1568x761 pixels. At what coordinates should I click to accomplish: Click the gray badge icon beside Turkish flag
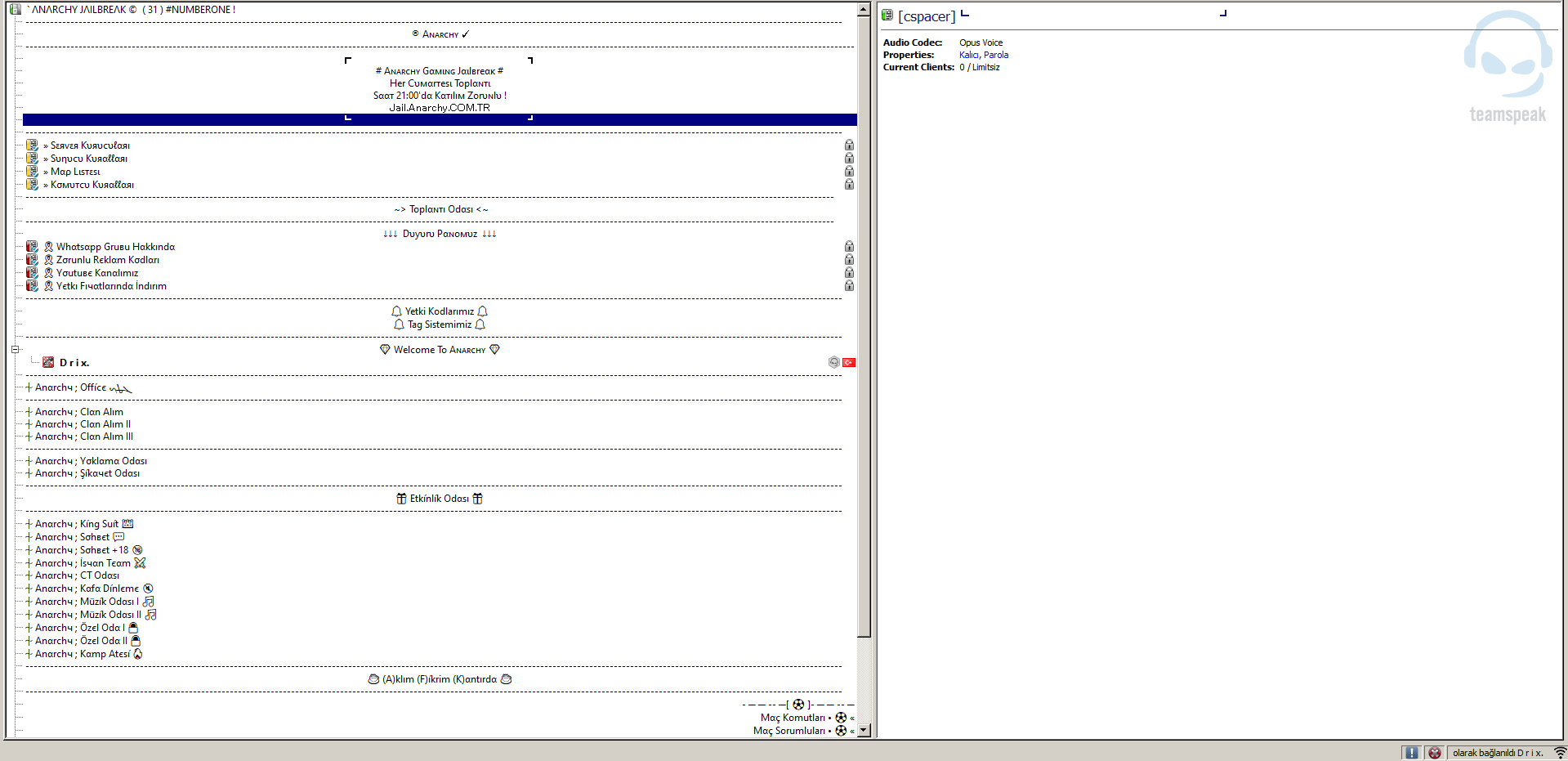coord(833,362)
